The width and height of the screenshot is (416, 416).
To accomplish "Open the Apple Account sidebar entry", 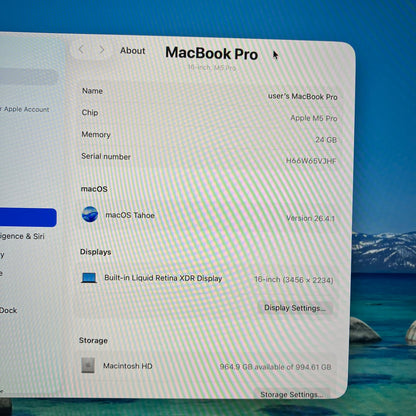I will point(25,109).
